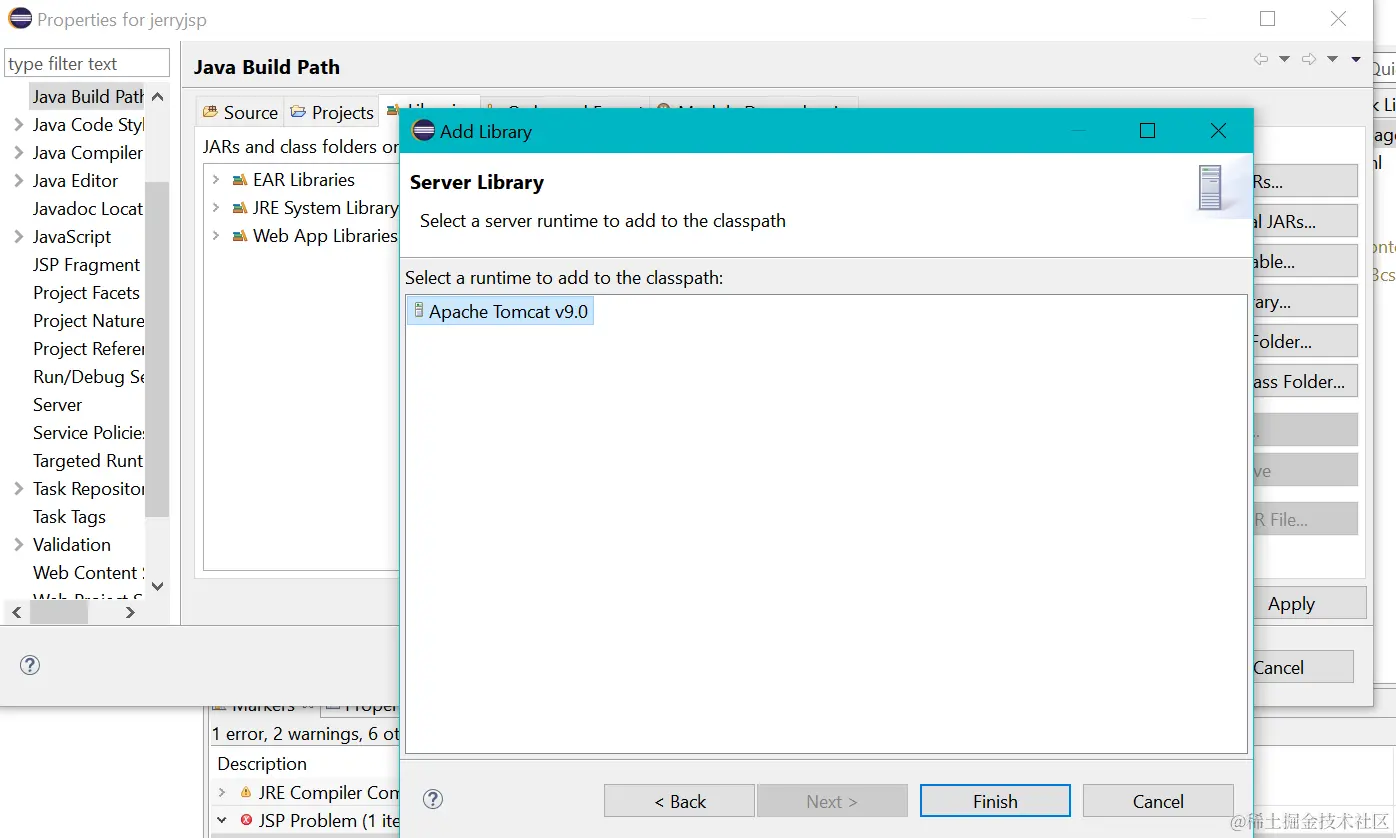Select Javadoc Location page
The width and height of the screenshot is (1396, 838).
(88, 209)
